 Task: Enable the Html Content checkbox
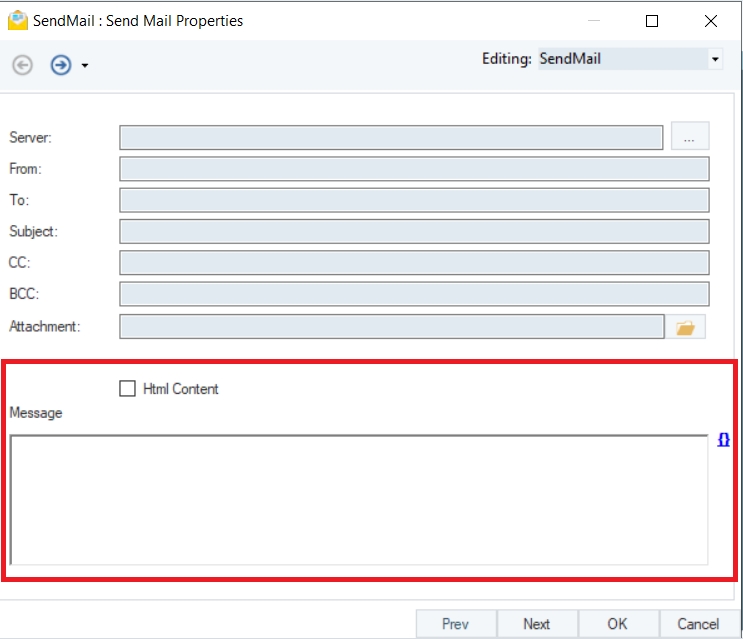coord(127,389)
